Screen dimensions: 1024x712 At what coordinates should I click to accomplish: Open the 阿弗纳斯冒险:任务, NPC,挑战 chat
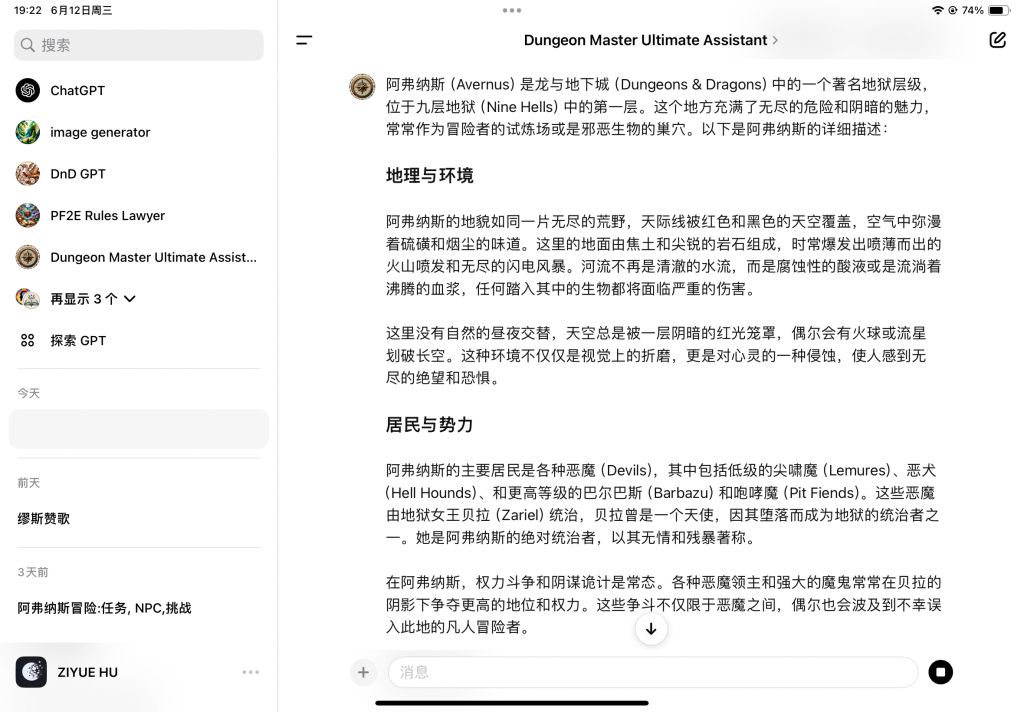104,608
